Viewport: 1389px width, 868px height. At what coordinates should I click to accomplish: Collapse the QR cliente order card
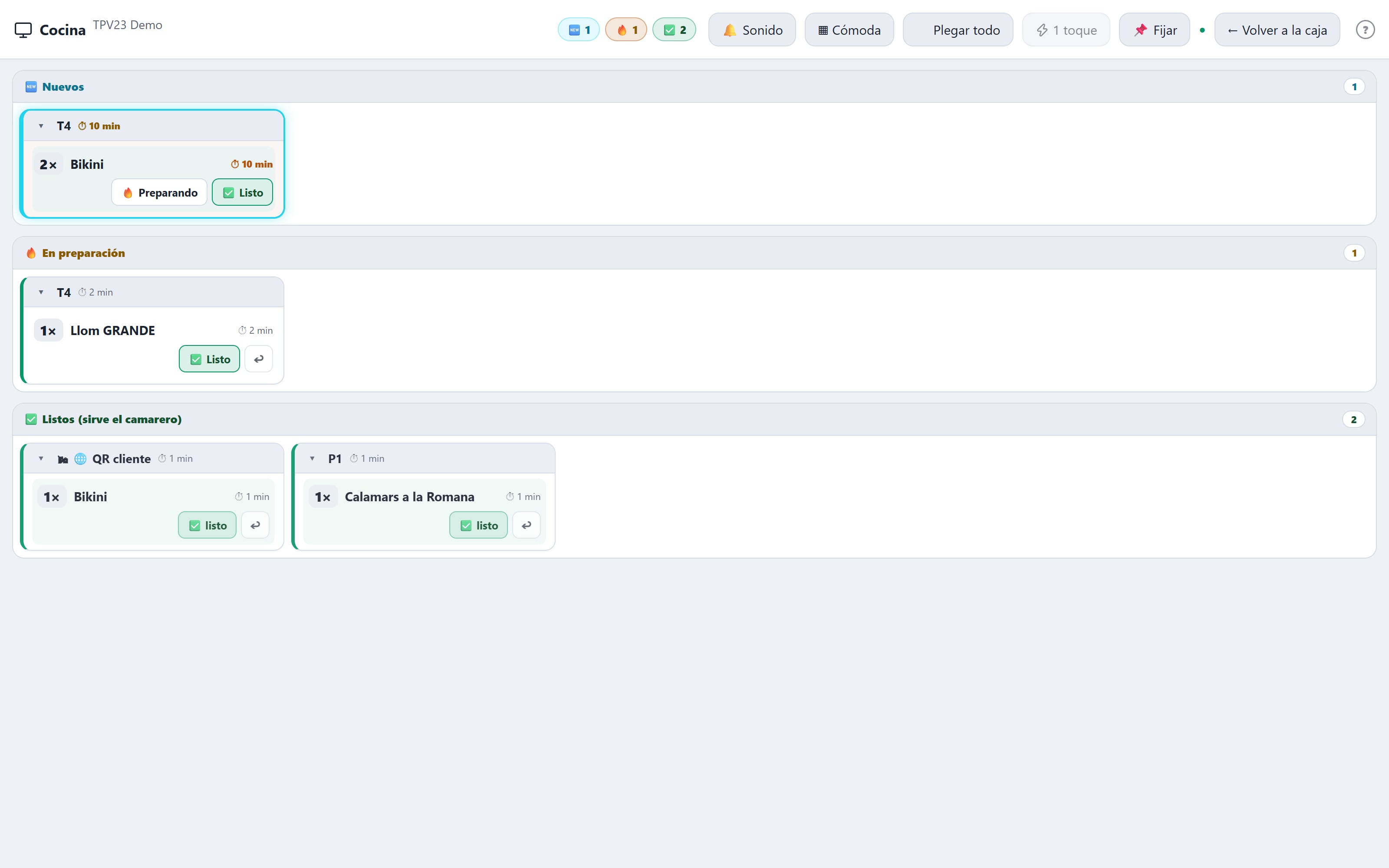pos(41,459)
